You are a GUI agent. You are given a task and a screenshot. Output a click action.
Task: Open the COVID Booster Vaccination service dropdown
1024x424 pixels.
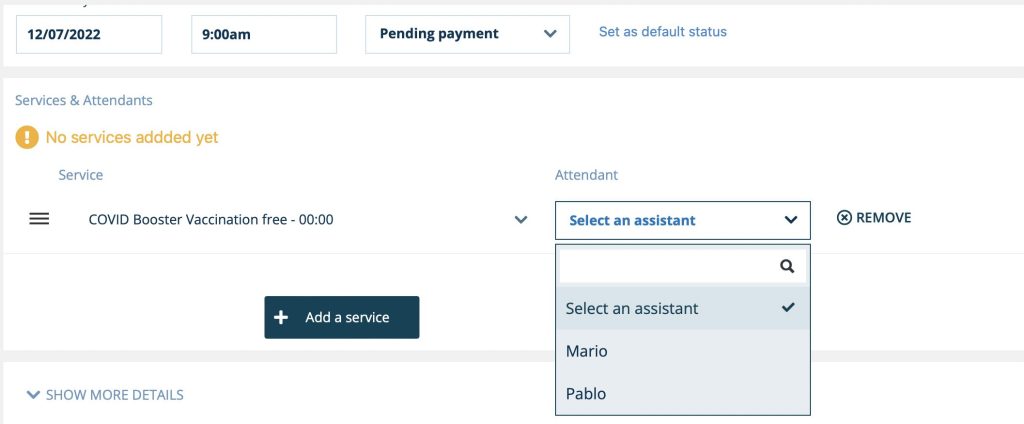[x=308, y=220]
